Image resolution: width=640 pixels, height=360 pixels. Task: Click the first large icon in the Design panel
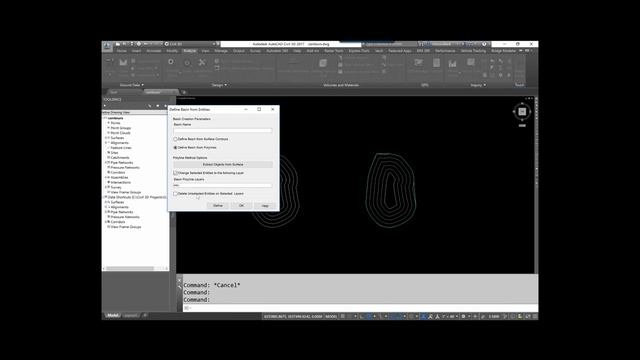pyautogui.click(x=171, y=62)
